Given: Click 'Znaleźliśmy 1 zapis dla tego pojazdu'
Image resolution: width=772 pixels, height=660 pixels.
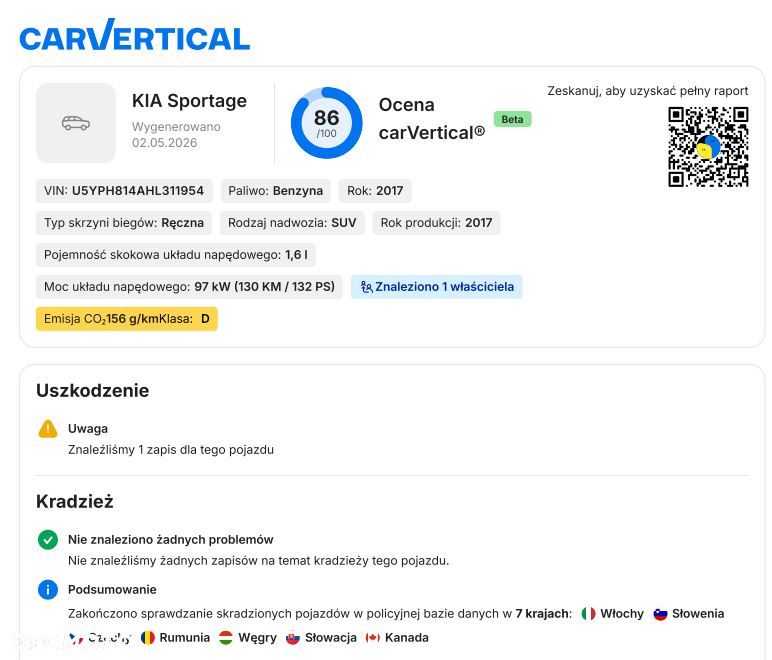Looking at the screenshot, I should [x=171, y=450].
